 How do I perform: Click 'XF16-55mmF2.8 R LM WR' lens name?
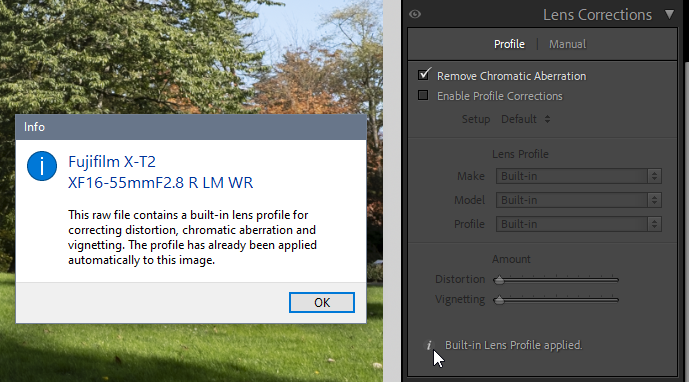pos(160,182)
